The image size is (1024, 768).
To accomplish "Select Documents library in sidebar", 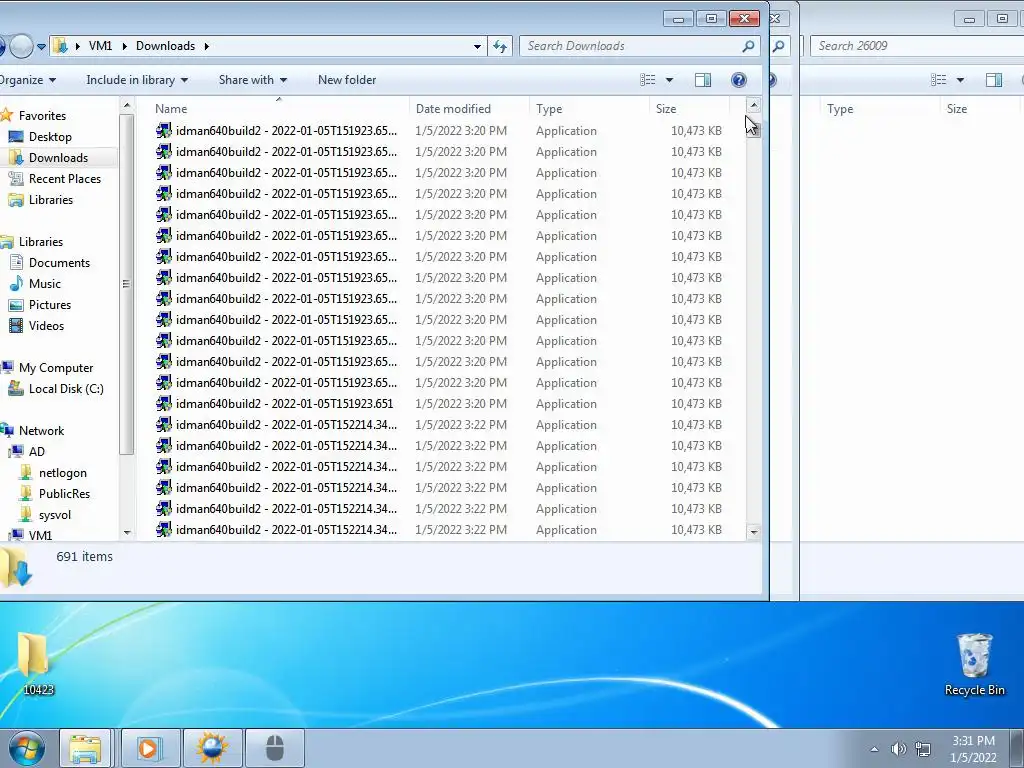I will [x=59, y=263].
